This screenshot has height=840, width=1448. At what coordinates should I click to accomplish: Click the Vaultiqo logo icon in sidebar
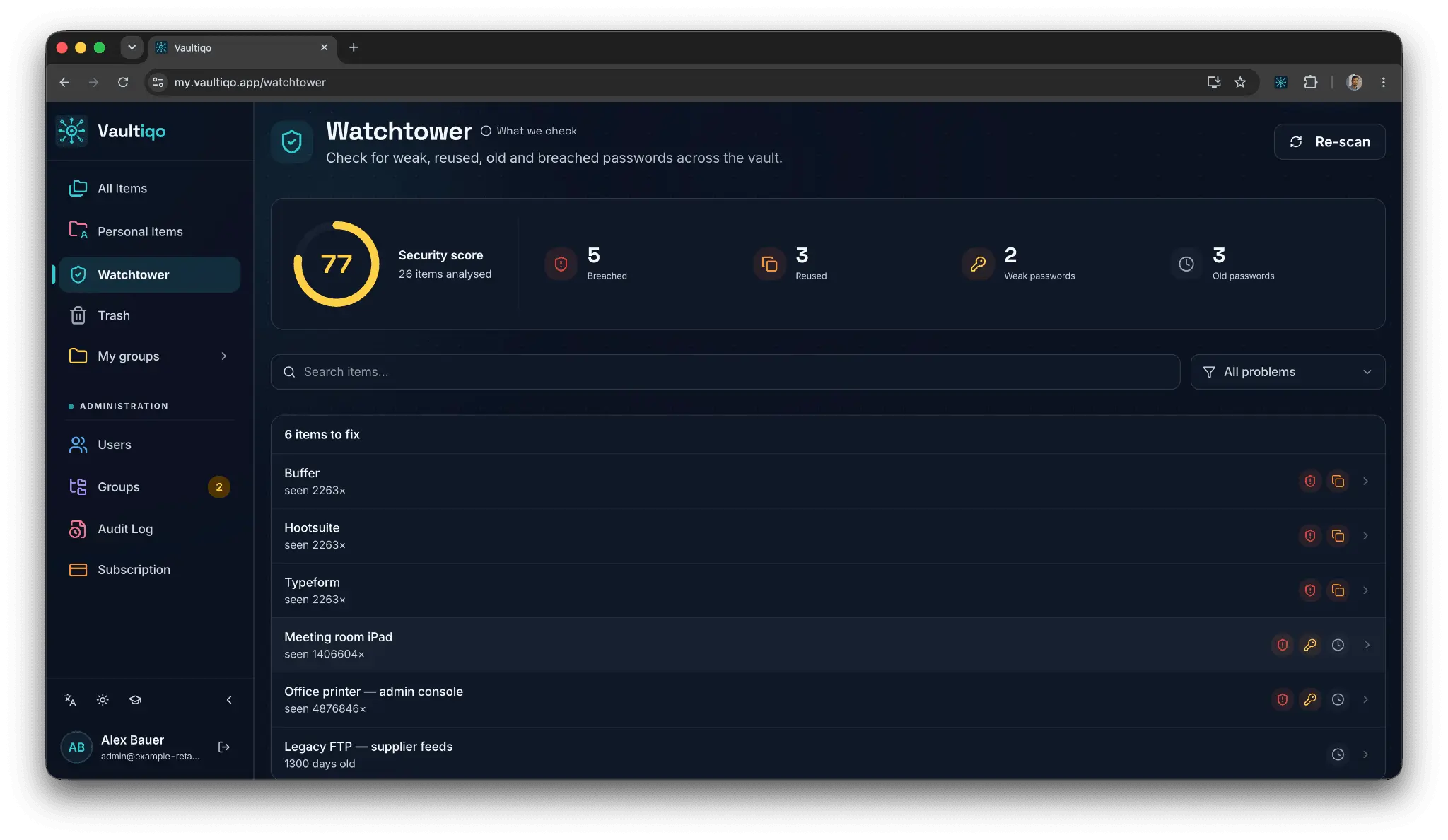point(71,131)
